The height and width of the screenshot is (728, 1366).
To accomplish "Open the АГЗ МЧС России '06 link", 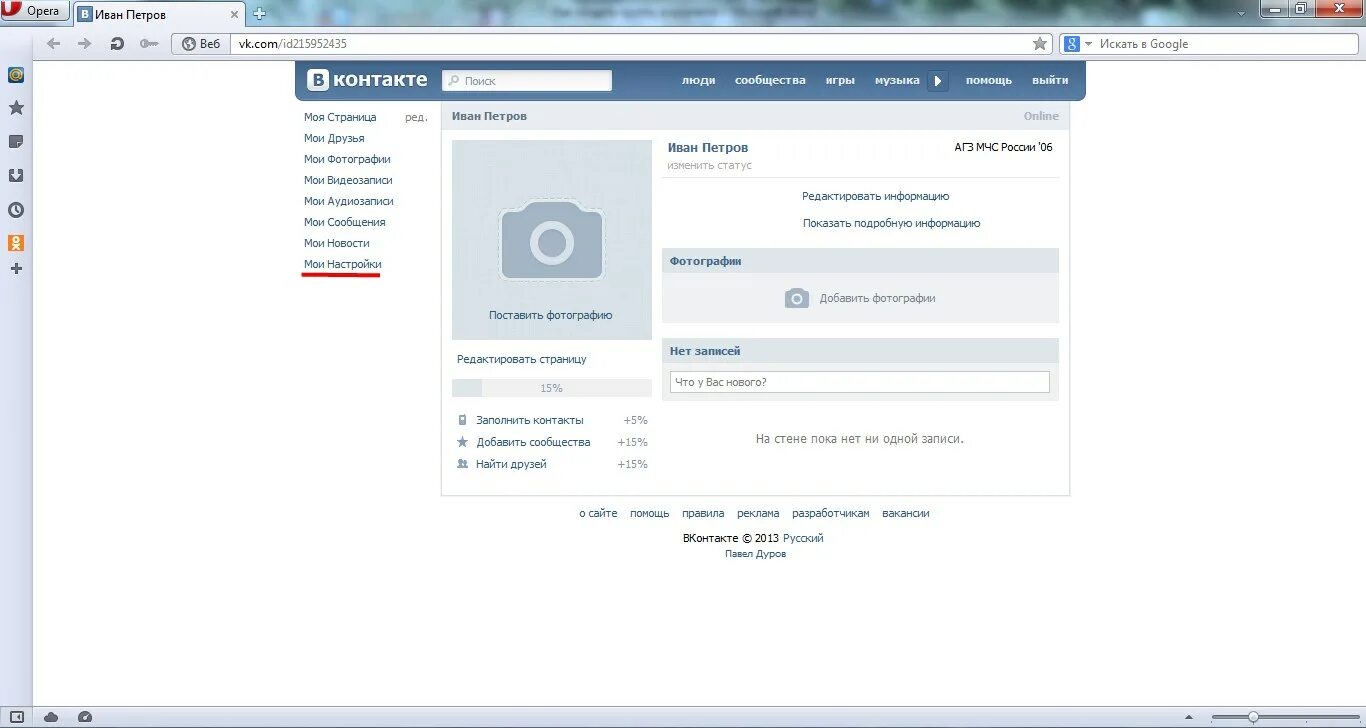I will [1004, 147].
